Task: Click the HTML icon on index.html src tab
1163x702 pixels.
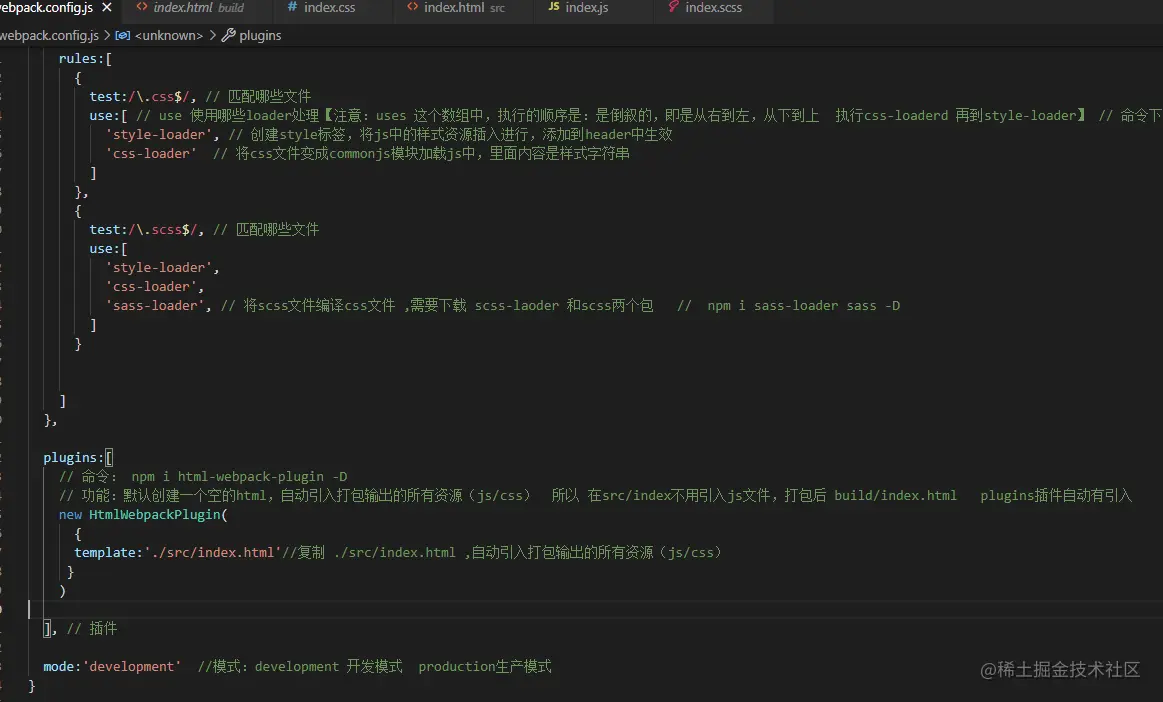Action: point(412,7)
